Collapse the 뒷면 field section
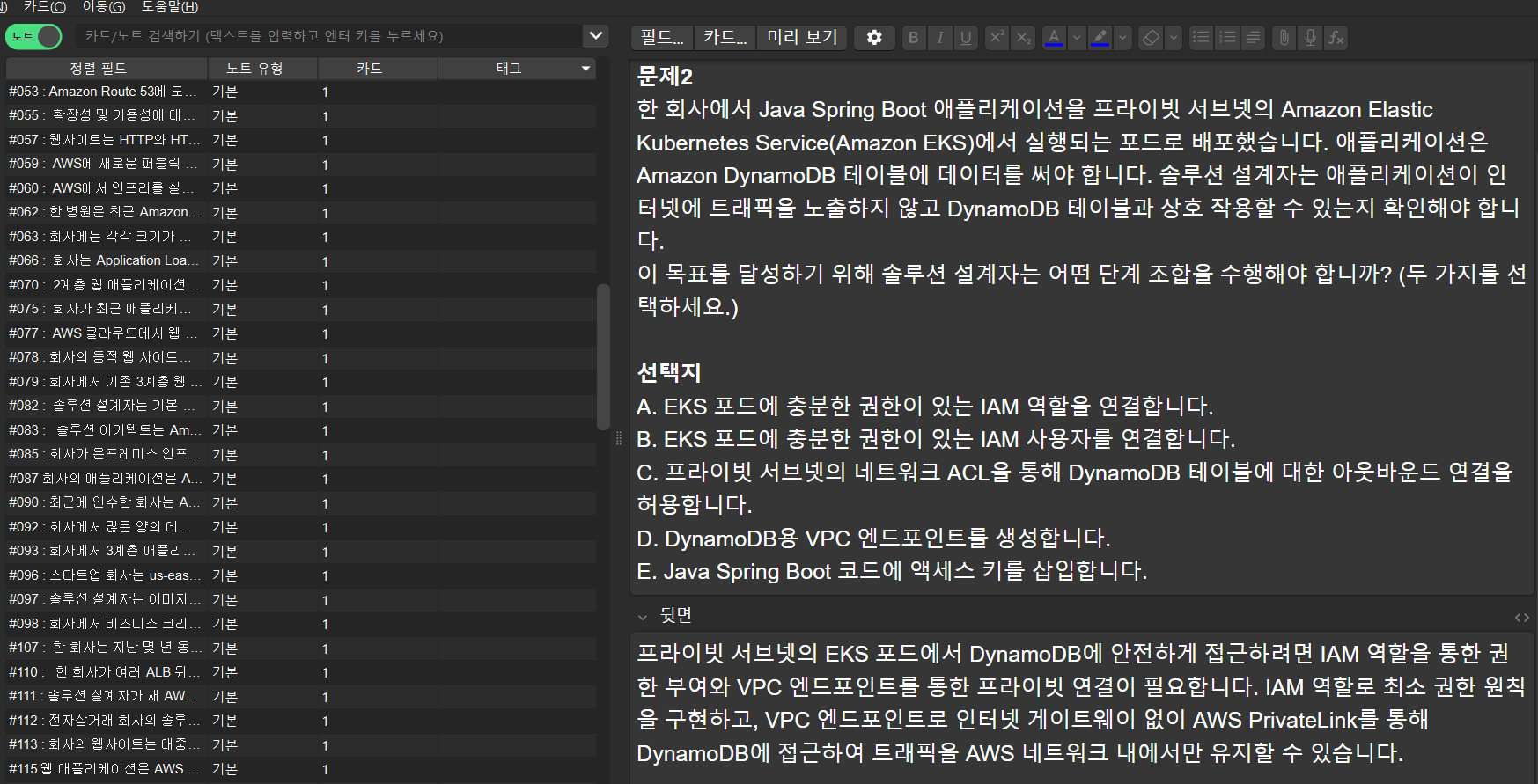 click(643, 617)
